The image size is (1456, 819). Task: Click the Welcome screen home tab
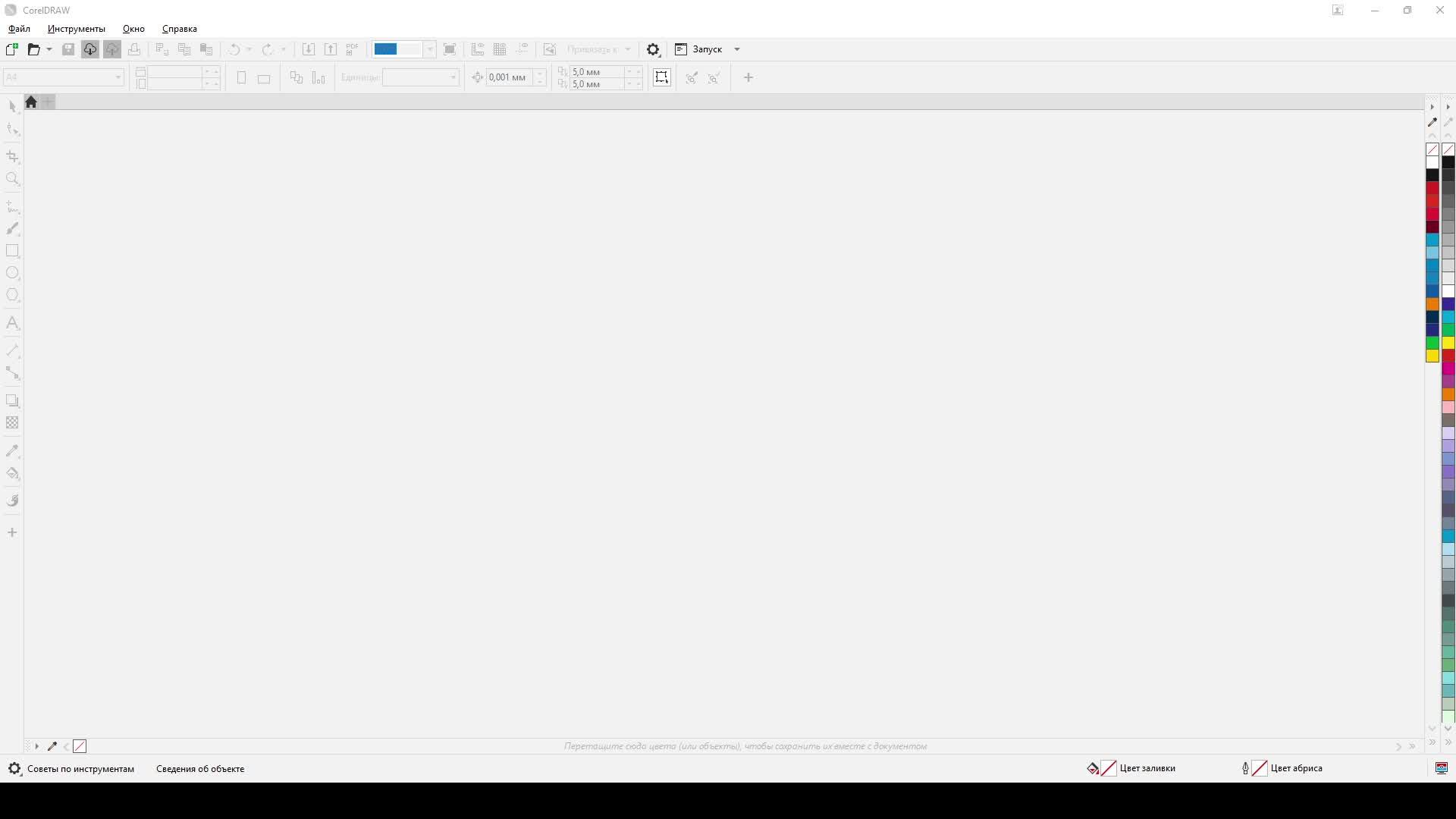point(31,102)
